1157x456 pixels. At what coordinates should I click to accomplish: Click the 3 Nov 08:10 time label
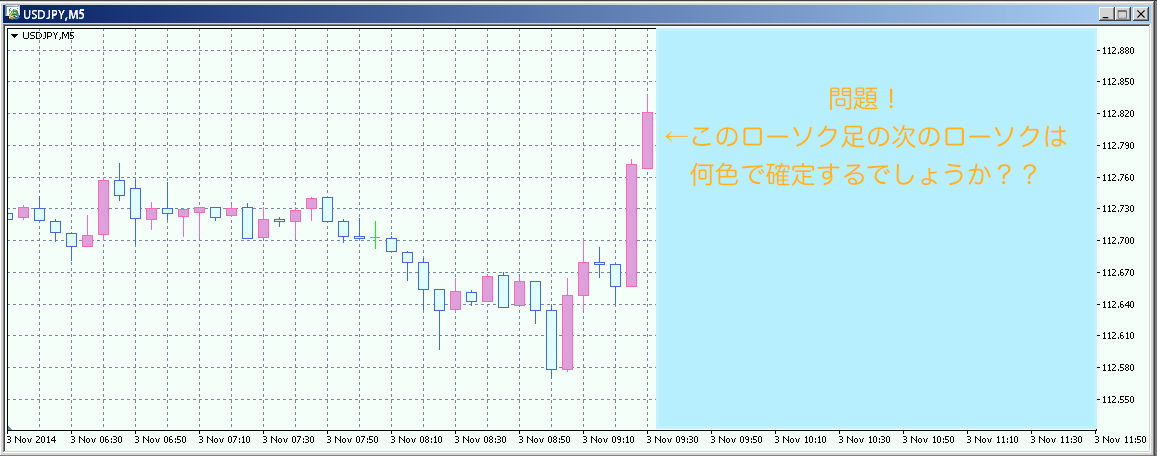[x=417, y=439]
